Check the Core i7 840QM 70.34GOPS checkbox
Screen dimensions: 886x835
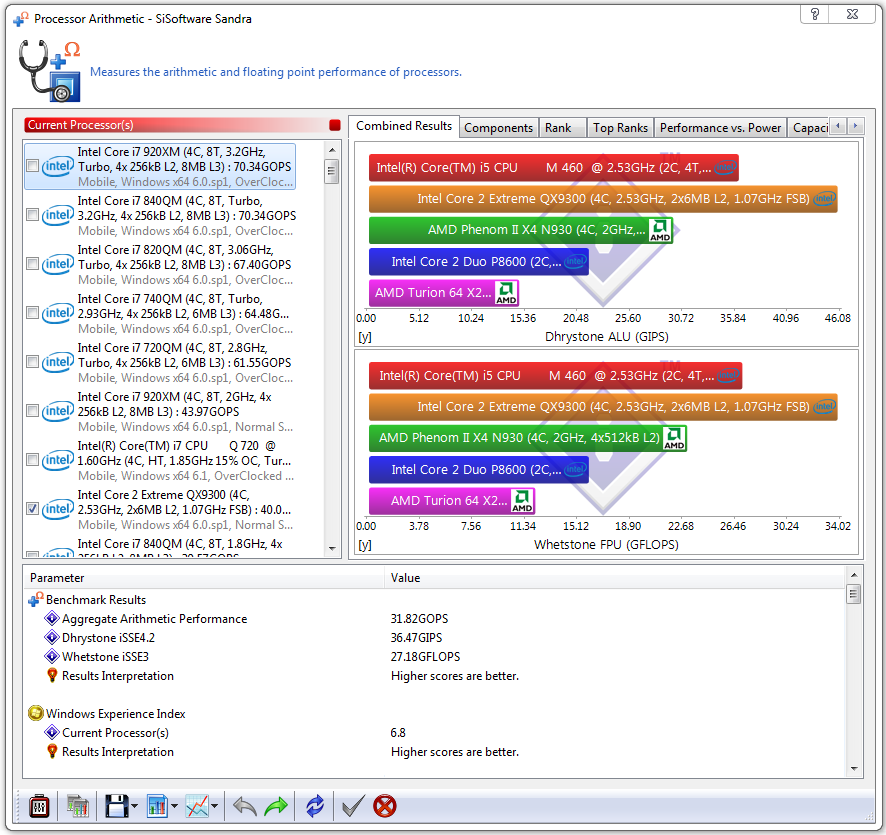tap(33, 215)
